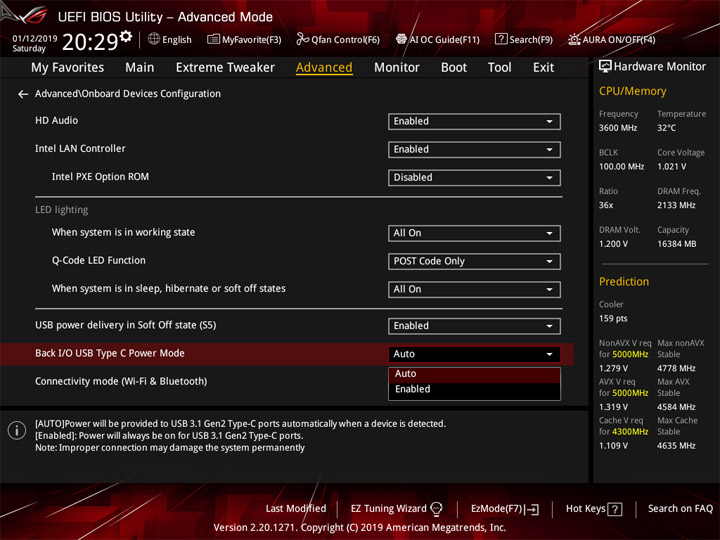Image resolution: width=720 pixels, height=540 pixels.
Task: Click the Hardware Monitor icon
Action: click(605, 67)
